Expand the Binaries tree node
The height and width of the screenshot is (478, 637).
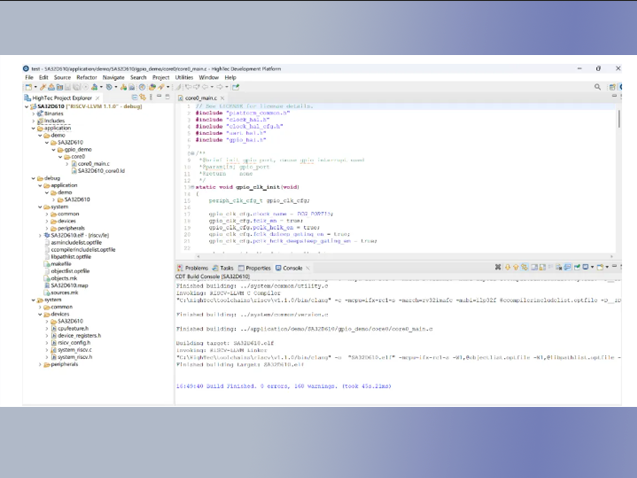pos(34,114)
